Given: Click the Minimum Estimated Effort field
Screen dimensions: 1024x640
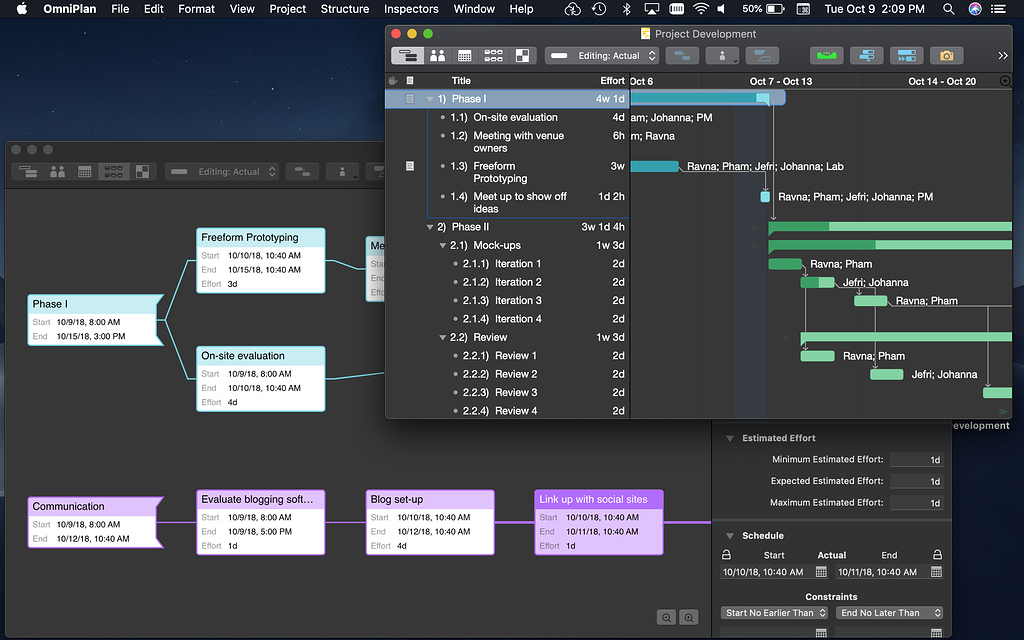Looking at the screenshot, I should (916, 460).
